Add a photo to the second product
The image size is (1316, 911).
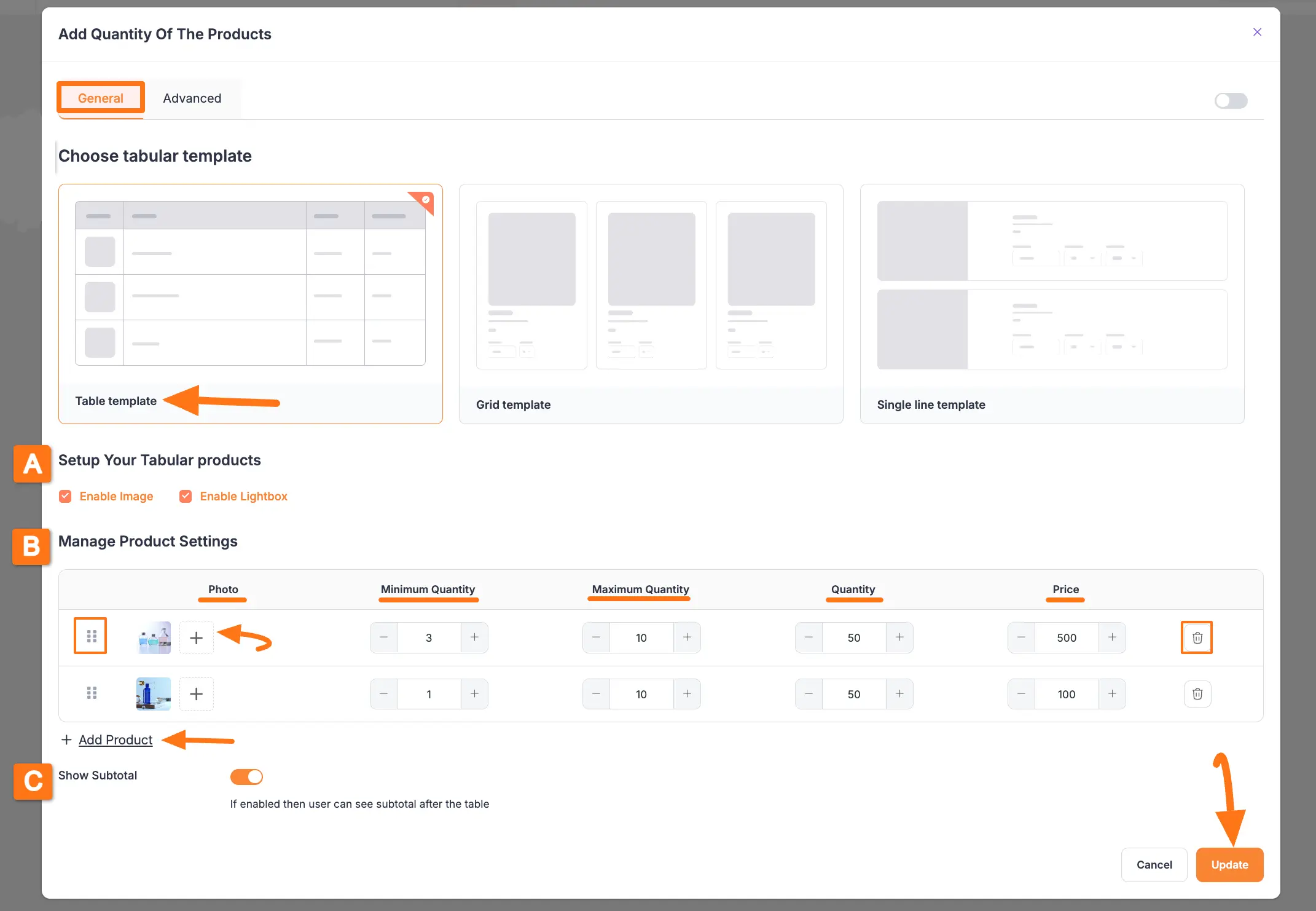pos(196,693)
